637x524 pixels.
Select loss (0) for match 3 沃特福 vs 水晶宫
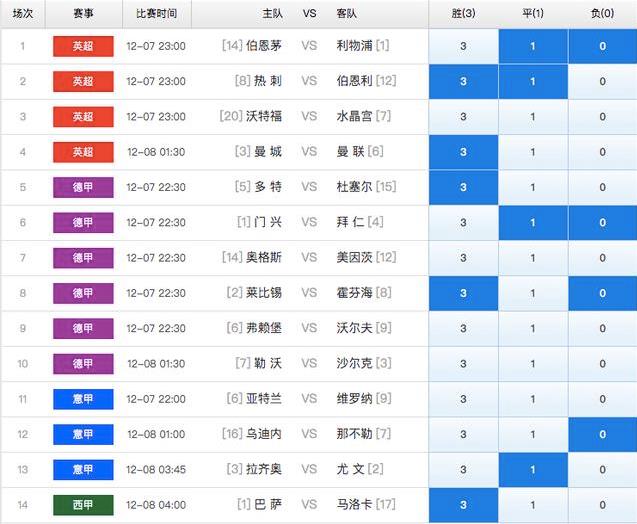(602, 117)
